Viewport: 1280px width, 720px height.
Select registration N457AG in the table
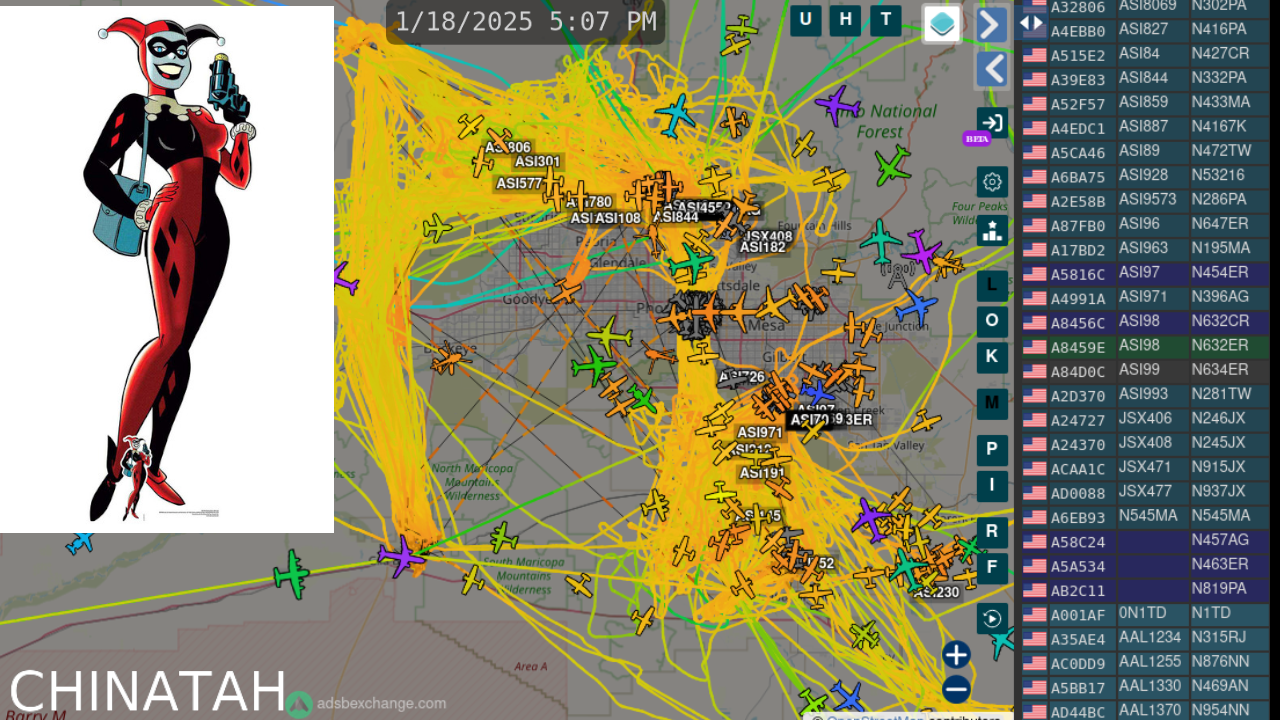(x=1220, y=540)
